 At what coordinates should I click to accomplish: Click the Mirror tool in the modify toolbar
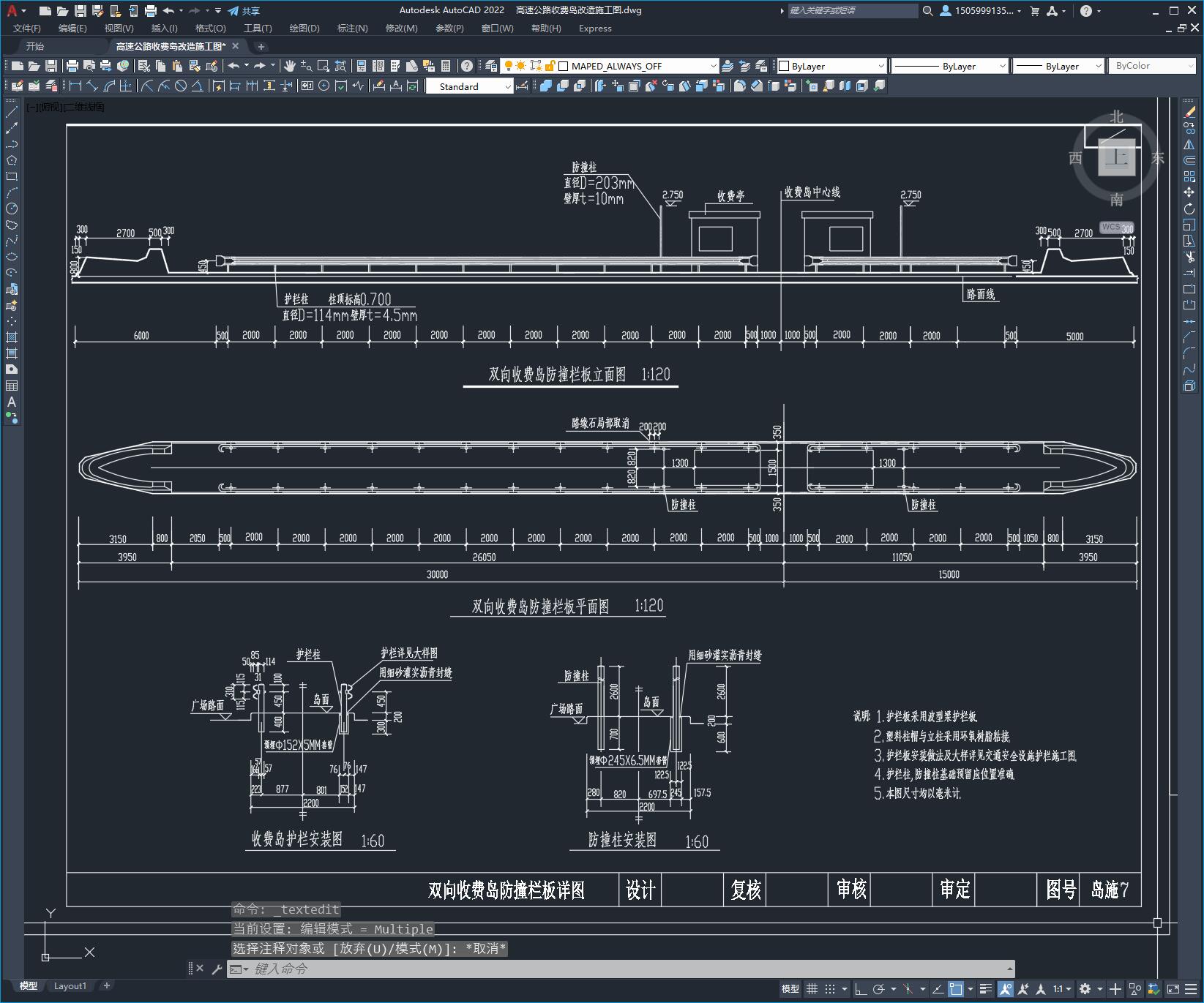tap(1189, 144)
